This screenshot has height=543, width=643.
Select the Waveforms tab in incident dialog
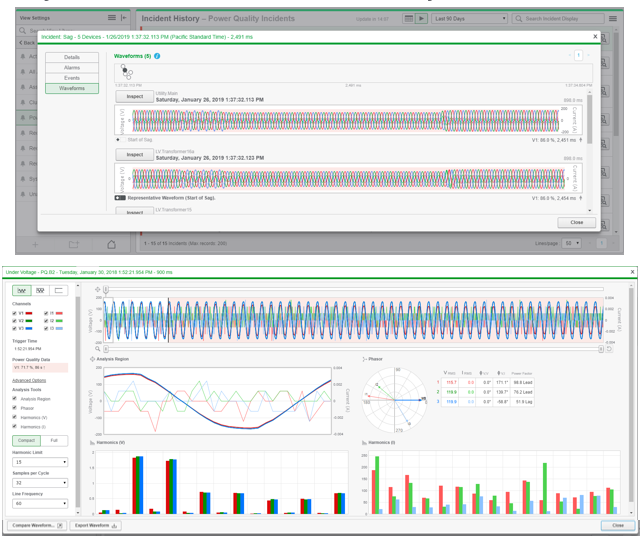pyautogui.click(x=72, y=88)
